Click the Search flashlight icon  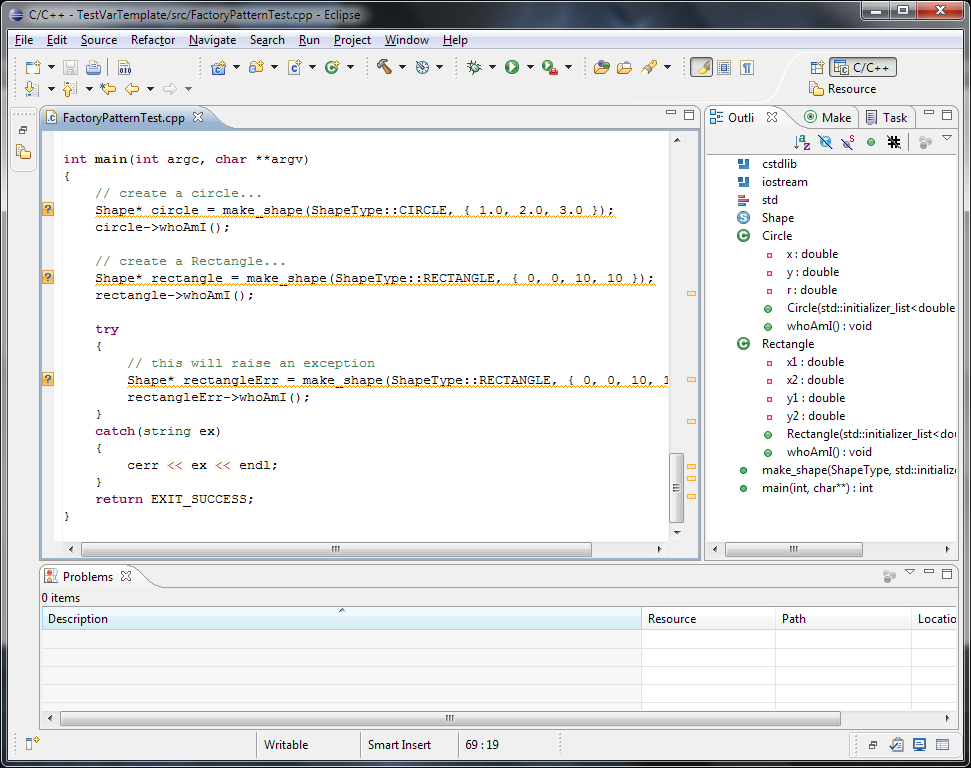point(649,67)
